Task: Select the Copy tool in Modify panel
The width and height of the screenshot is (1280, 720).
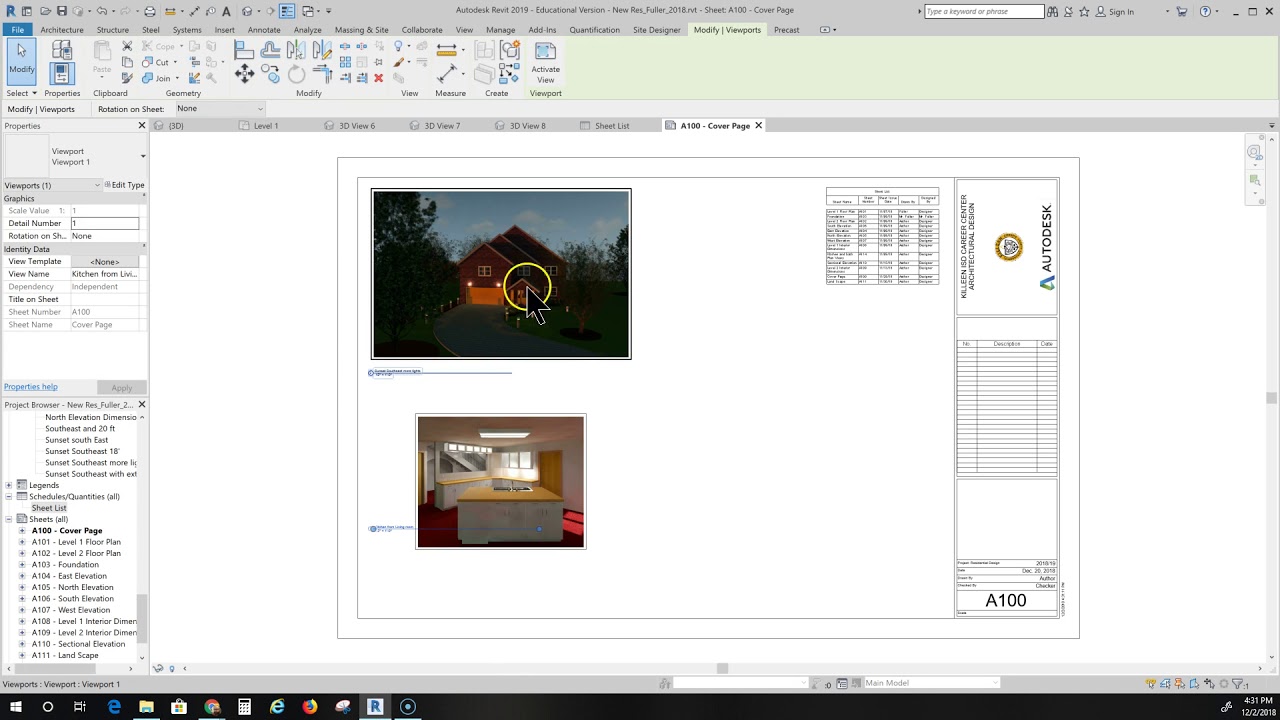Action: (x=270, y=73)
